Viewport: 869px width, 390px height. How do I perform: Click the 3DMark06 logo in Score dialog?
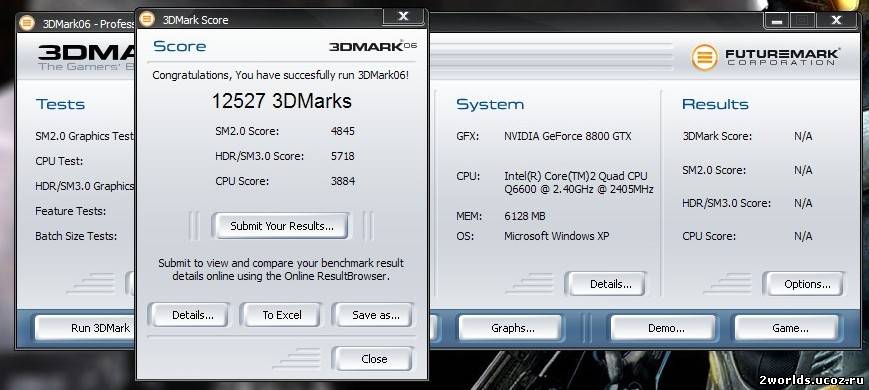coord(373,47)
